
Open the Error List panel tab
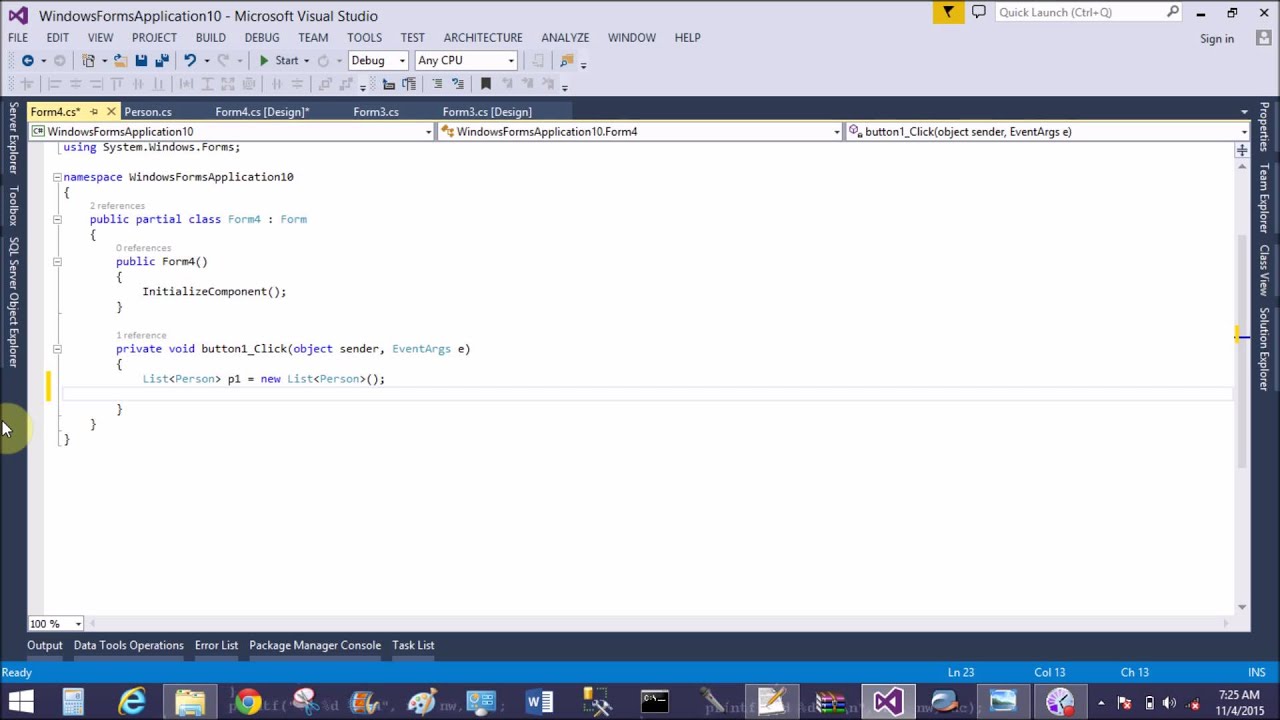[216, 645]
